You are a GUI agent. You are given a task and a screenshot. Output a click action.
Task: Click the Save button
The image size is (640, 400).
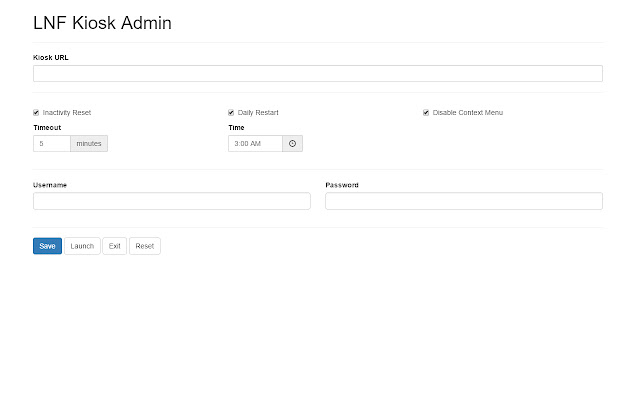[47, 246]
